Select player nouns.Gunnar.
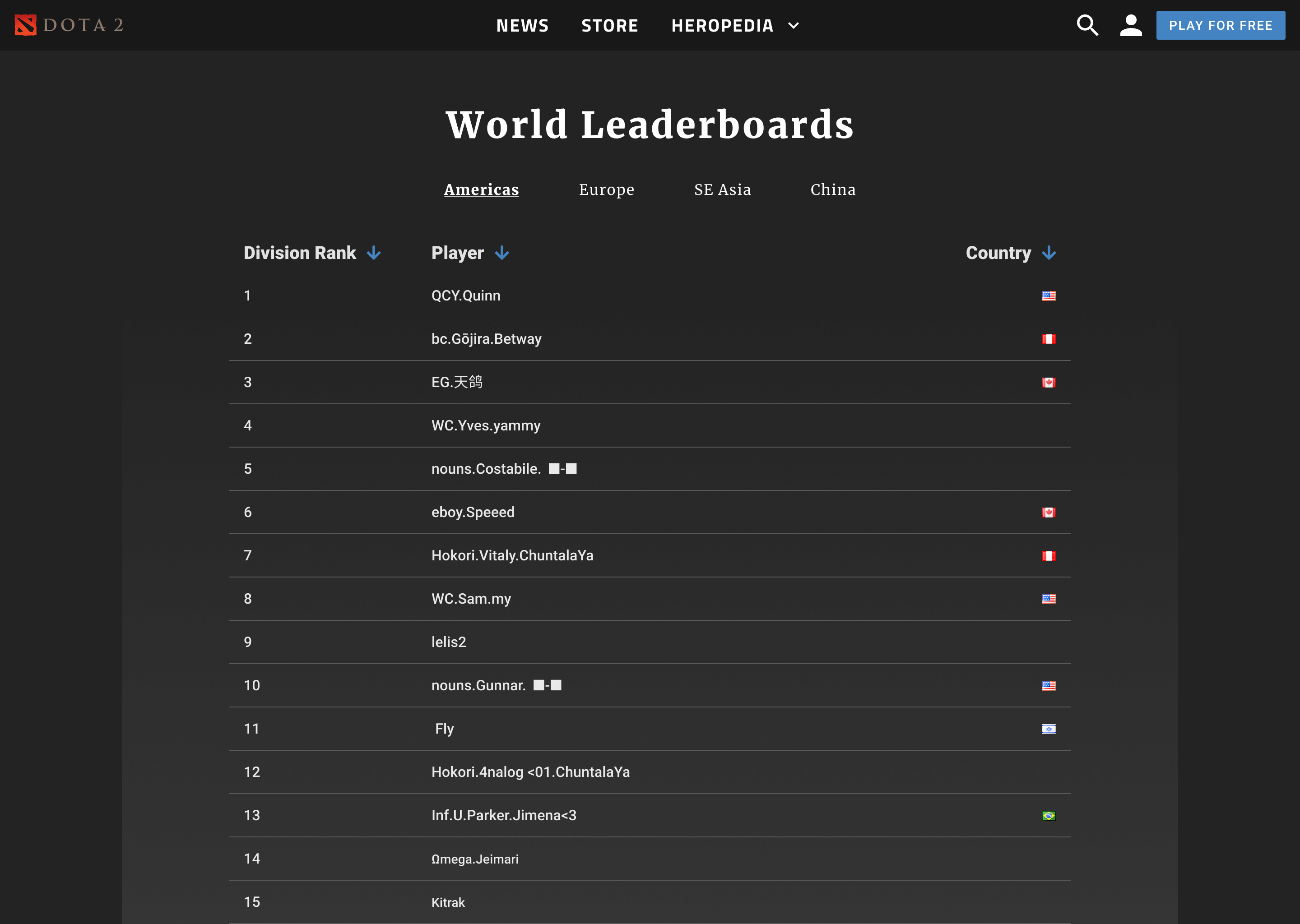Viewport: 1300px width, 924px height. click(497, 686)
